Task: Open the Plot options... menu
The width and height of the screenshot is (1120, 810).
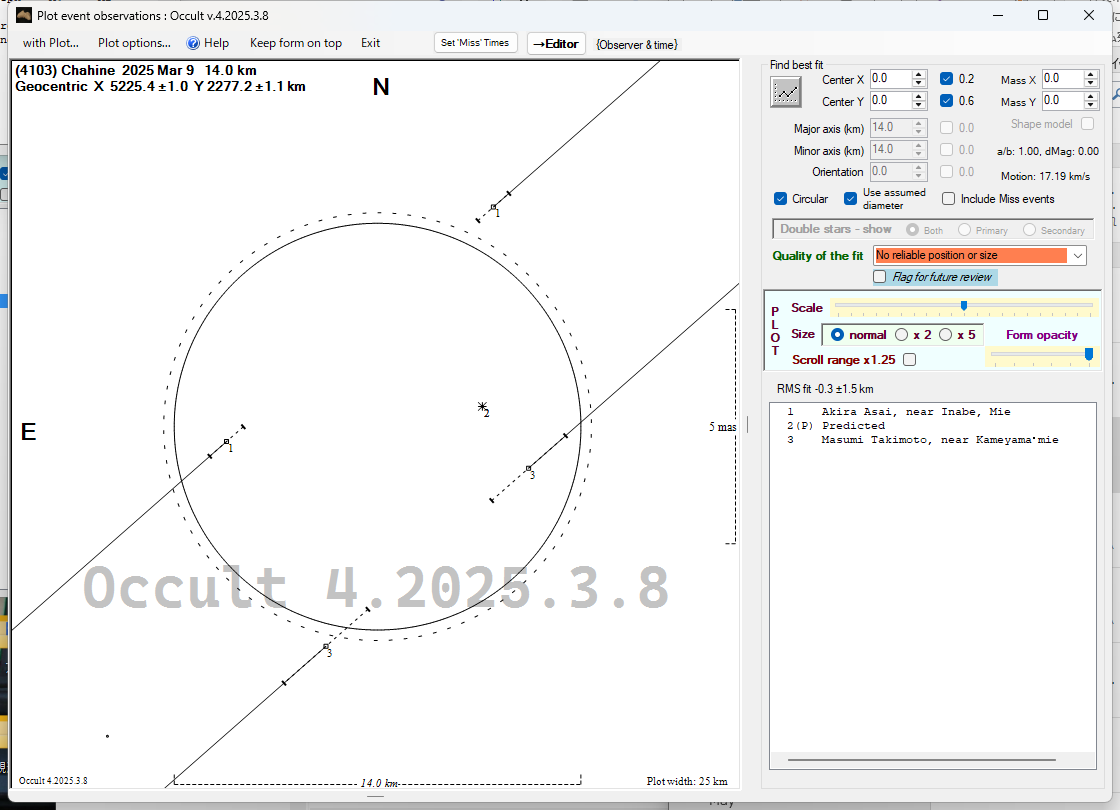Action: (x=134, y=43)
